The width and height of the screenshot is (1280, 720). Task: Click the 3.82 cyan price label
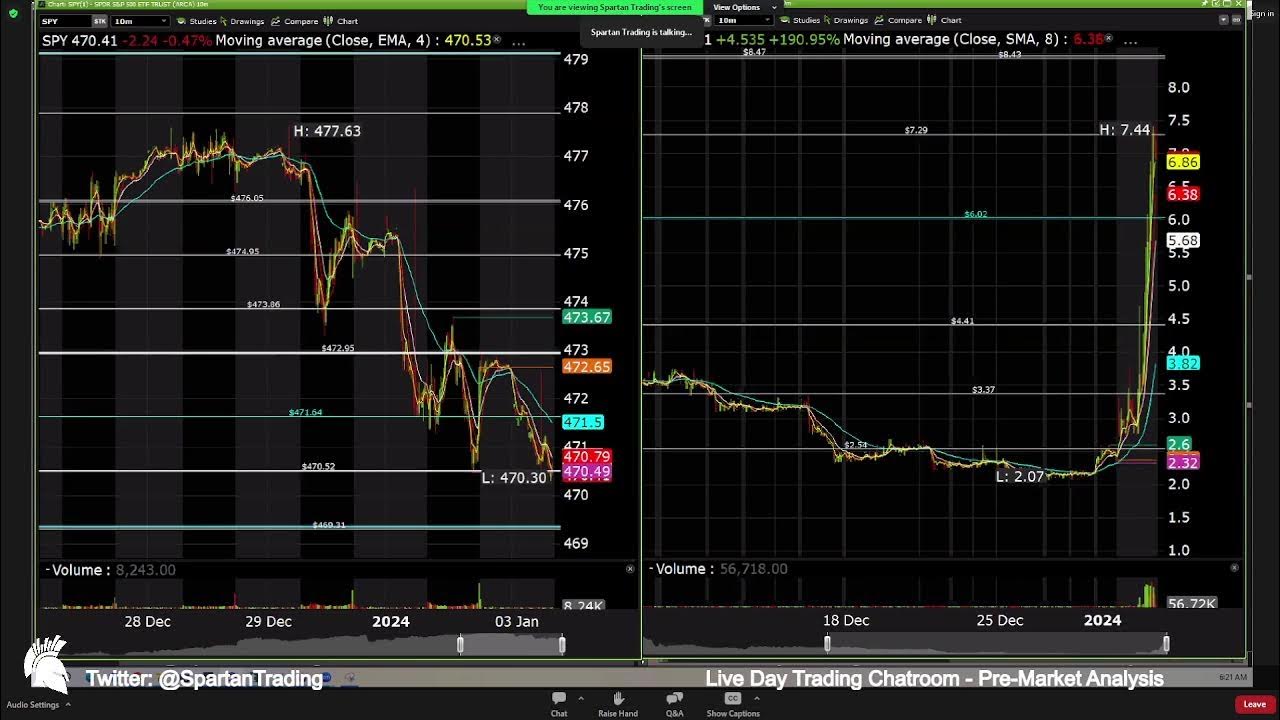(1183, 364)
